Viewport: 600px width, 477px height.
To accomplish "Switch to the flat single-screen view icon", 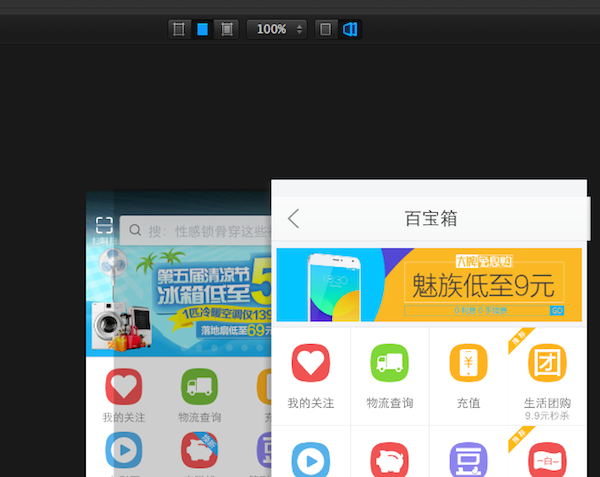I will [326, 29].
